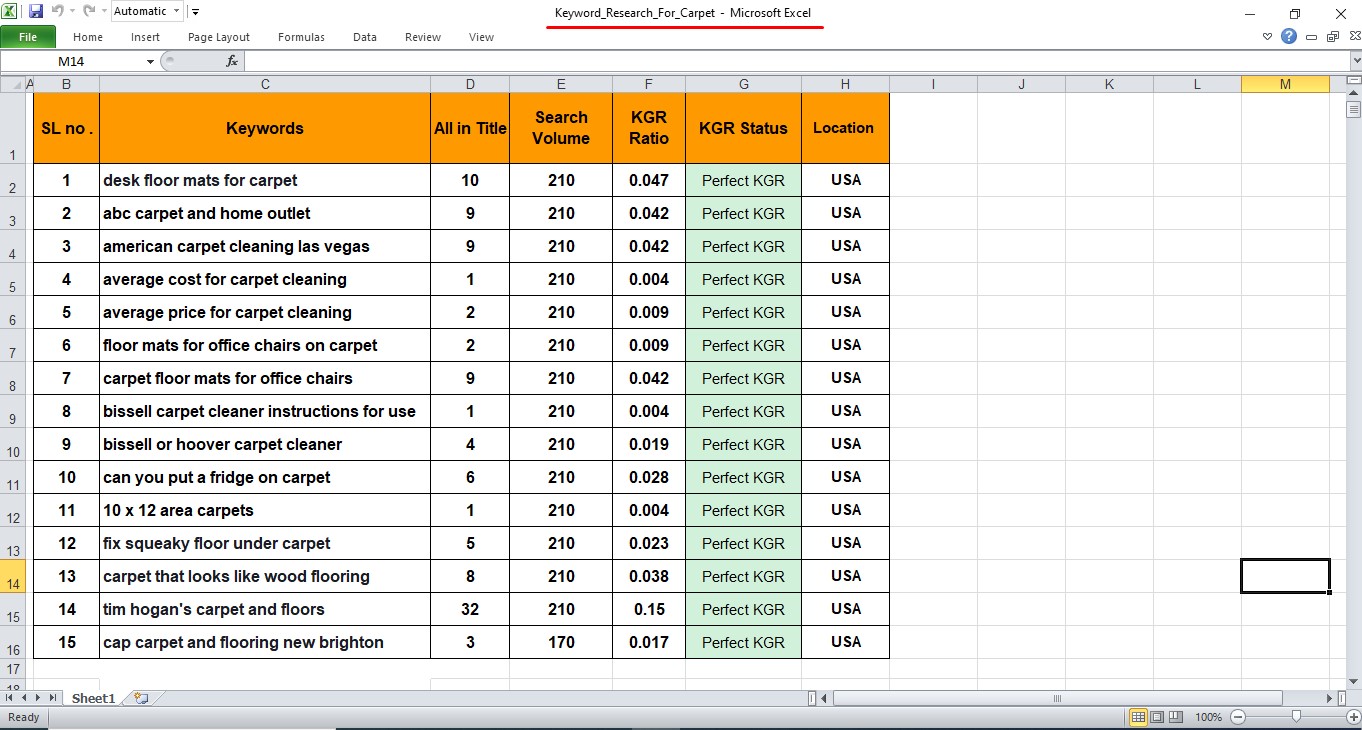Open Customize Quick Access Toolbar dropdown
Viewport: 1362px width, 730px height.
pyautogui.click(x=195, y=12)
